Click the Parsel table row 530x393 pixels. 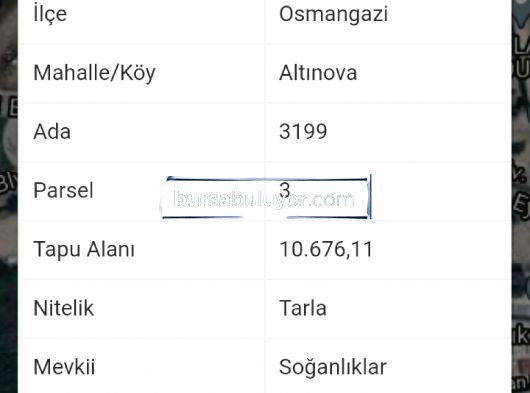[265, 191]
